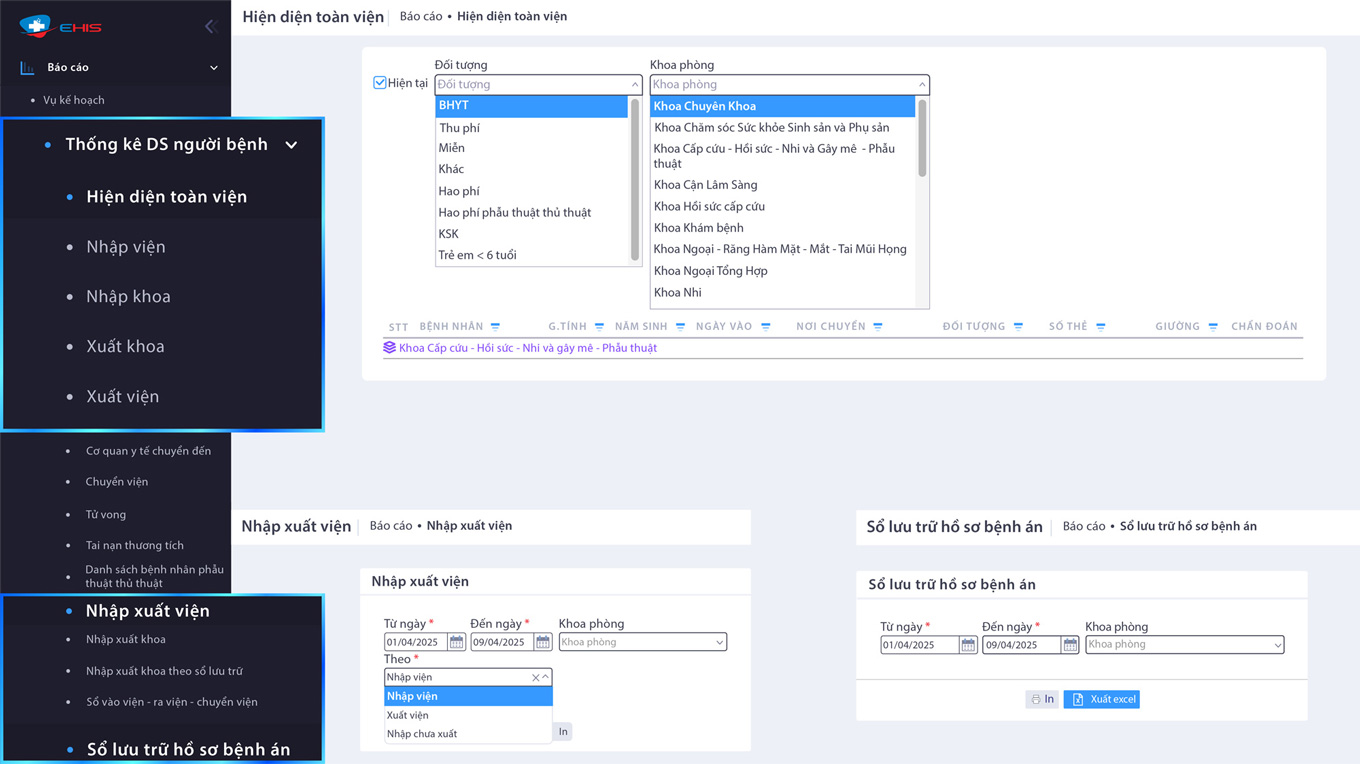Open Sổ vào viện - ra viện - chuyển viện
1360x764 pixels.
(171, 702)
